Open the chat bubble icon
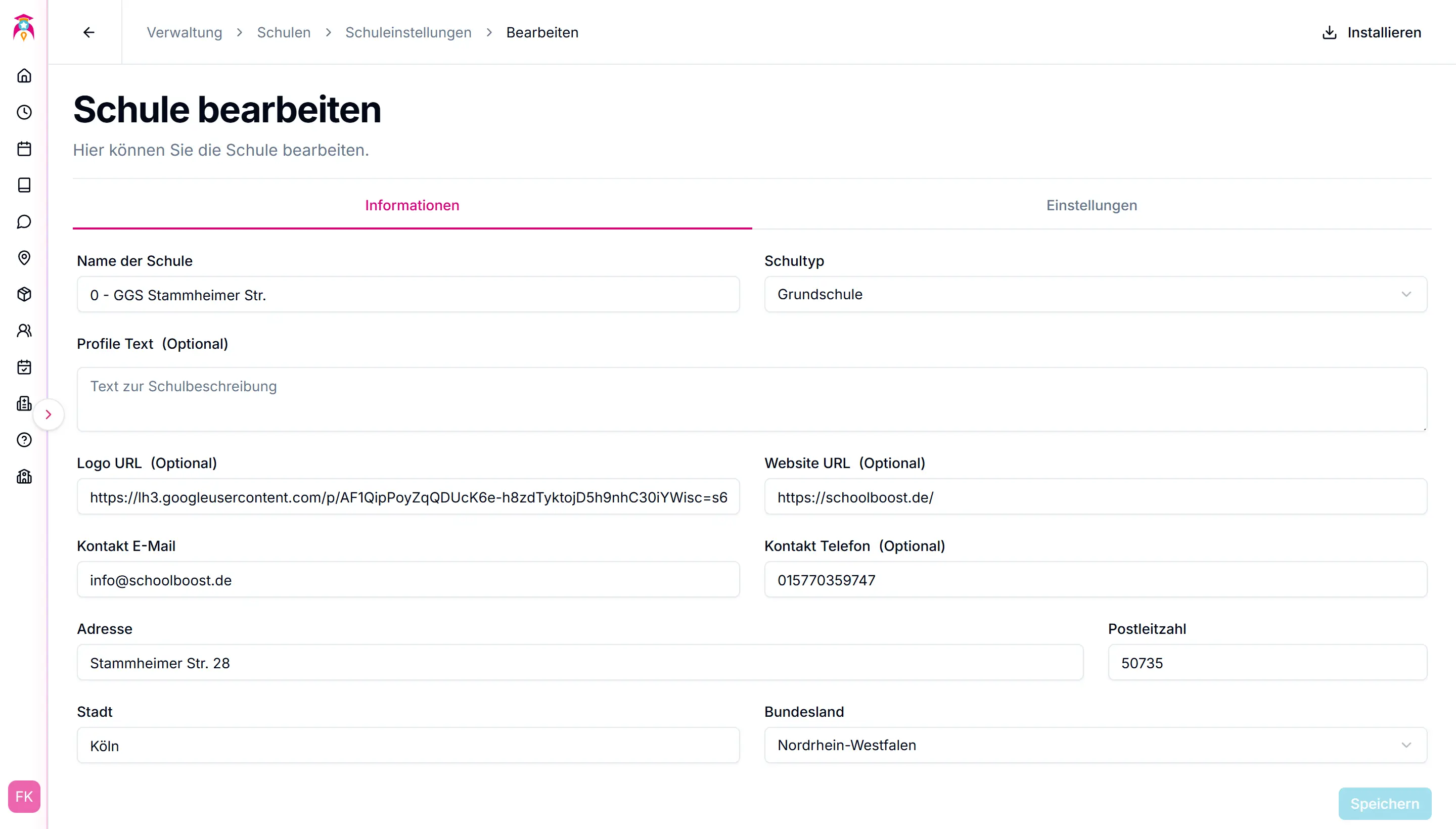 [x=24, y=221]
